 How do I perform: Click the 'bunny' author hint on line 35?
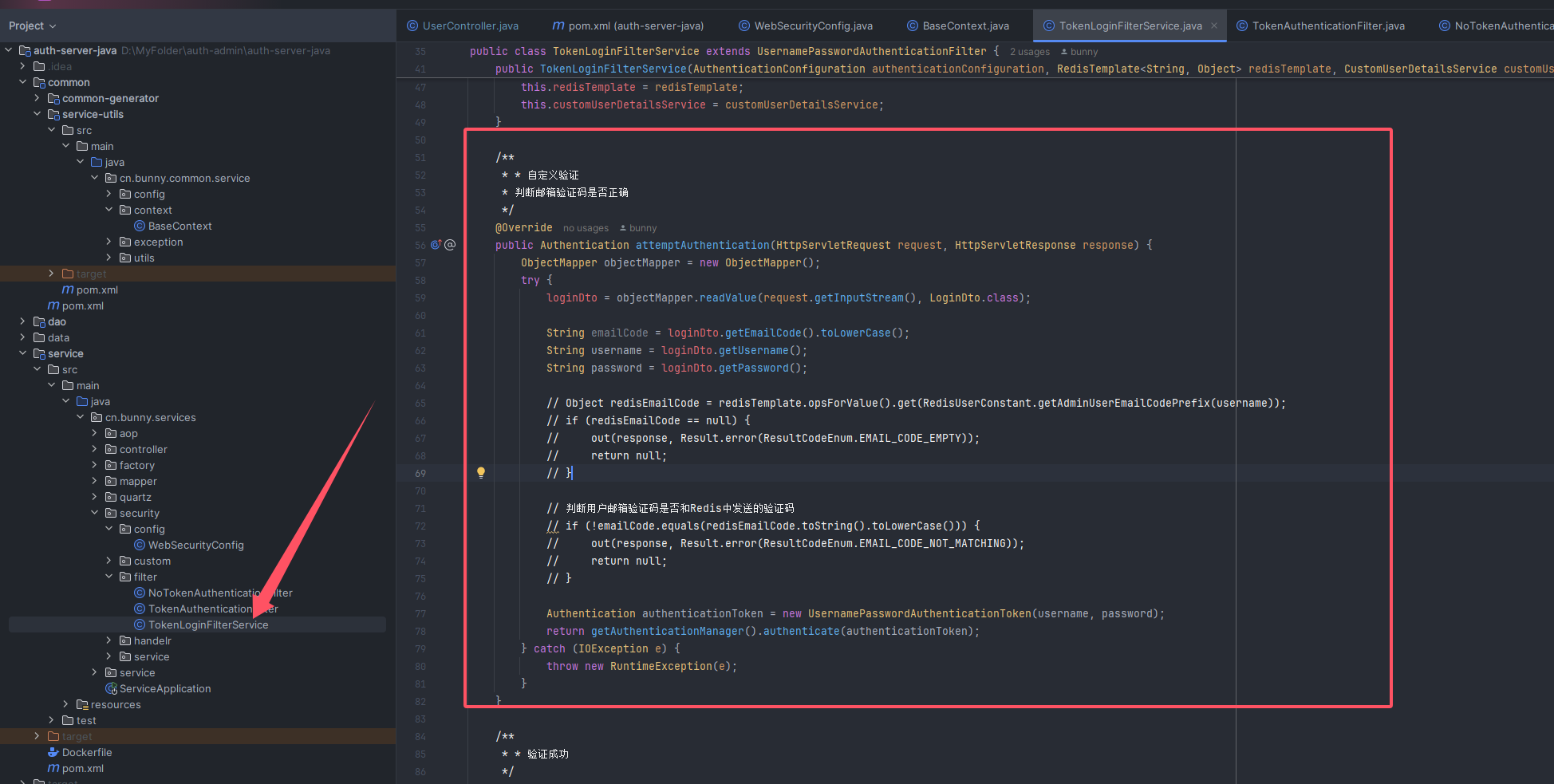click(1079, 52)
